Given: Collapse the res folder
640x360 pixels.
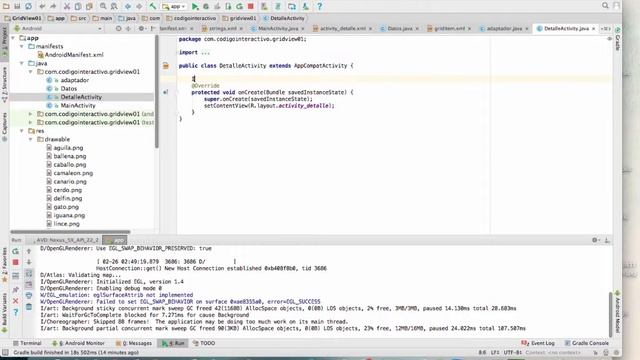Looking at the screenshot, I should click(22, 131).
